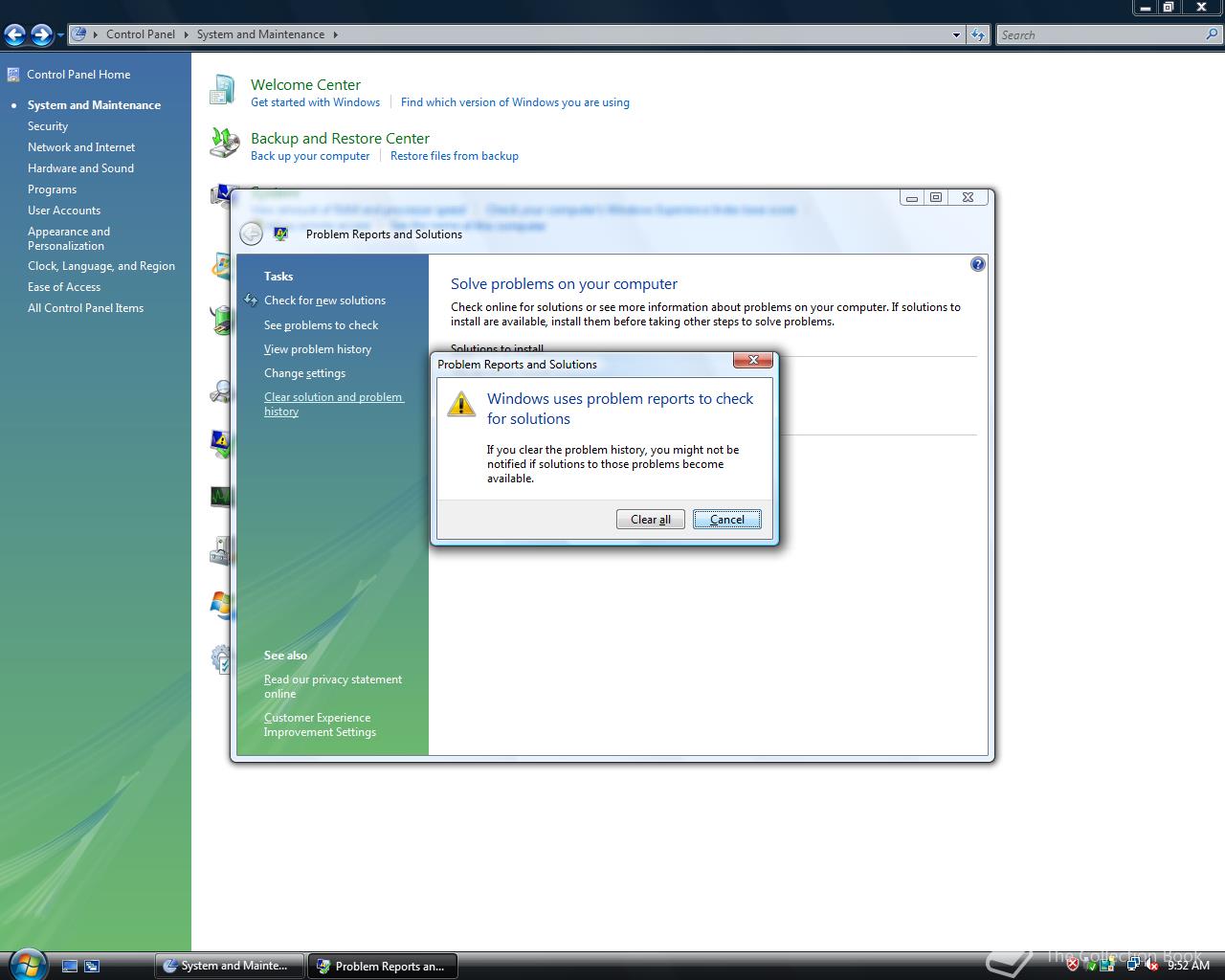Open See problems to check
This screenshot has height=980, width=1225.
tap(321, 325)
